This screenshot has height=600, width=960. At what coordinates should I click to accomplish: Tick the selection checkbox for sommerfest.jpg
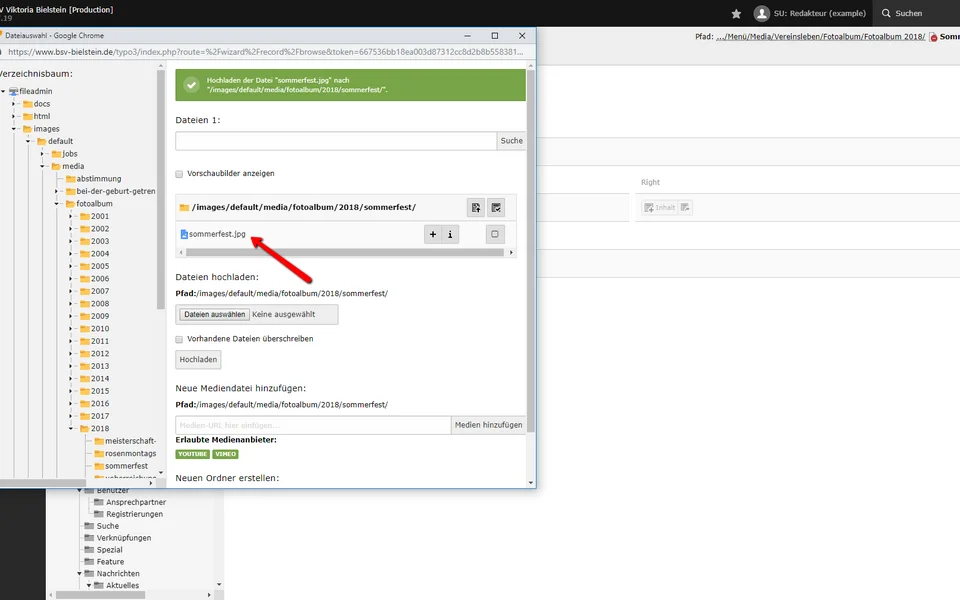tap(496, 235)
